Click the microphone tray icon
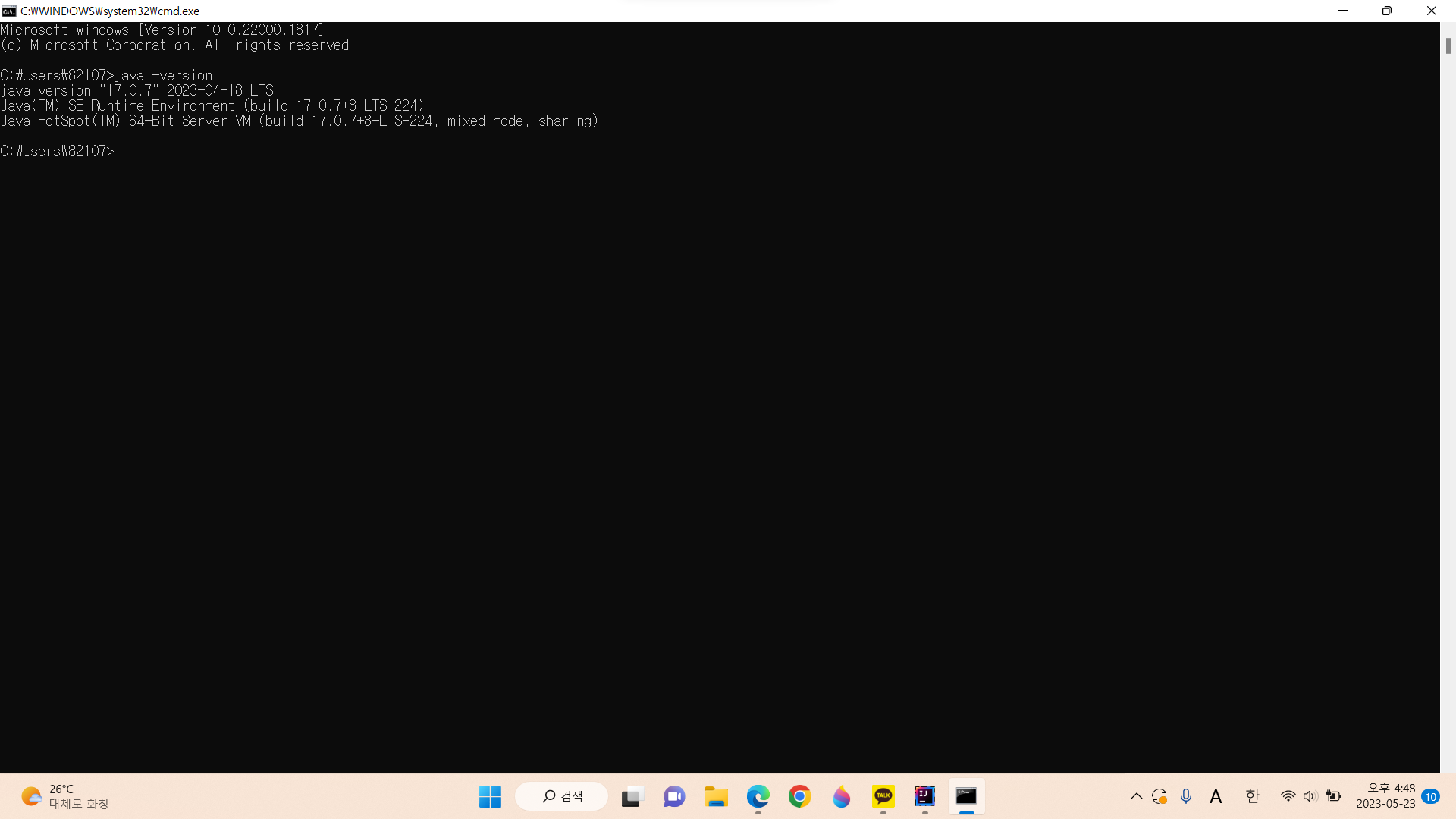This screenshot has width=1456, height=819. pos(1186,796)
